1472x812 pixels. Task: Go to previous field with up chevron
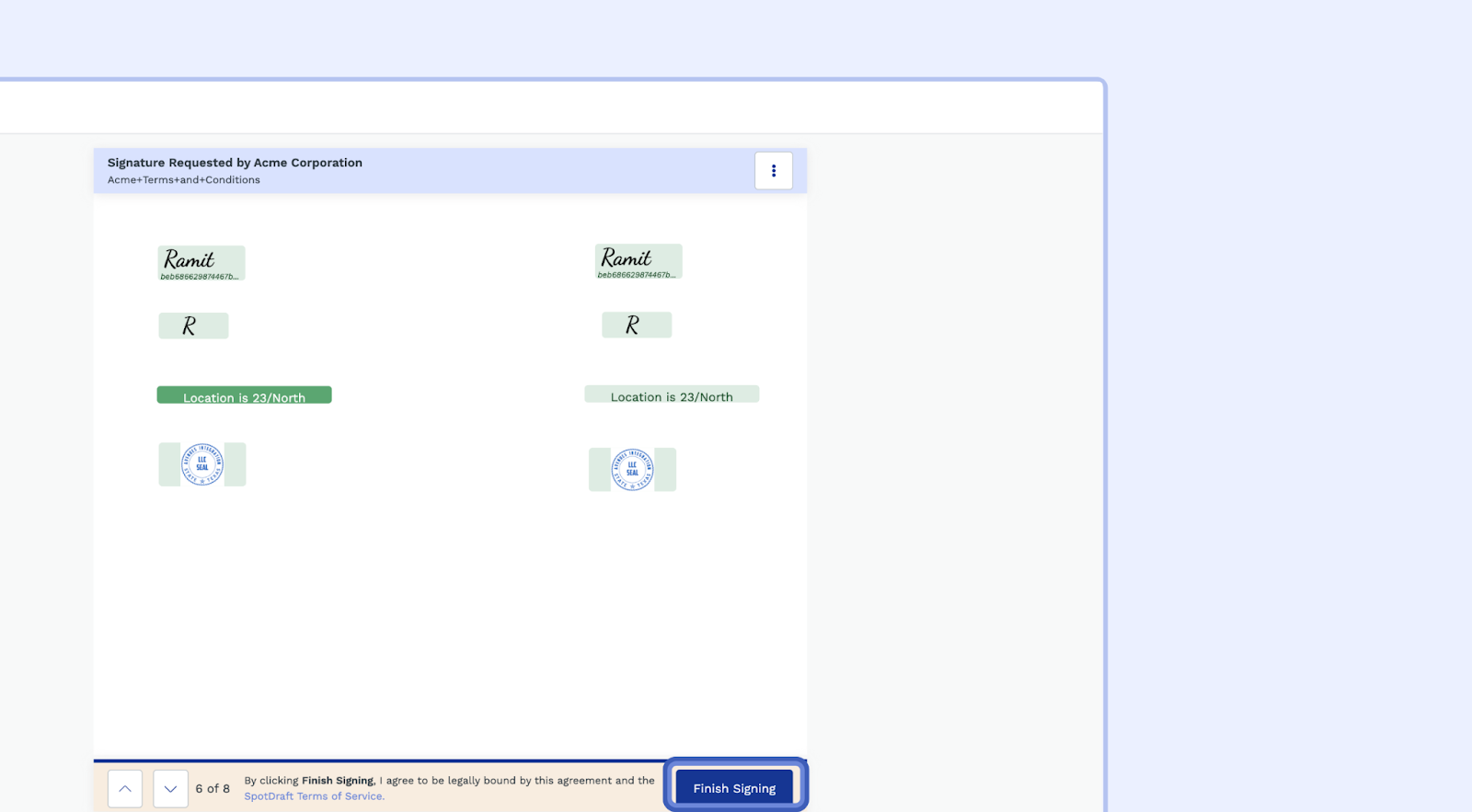click(x=125, y=789)
